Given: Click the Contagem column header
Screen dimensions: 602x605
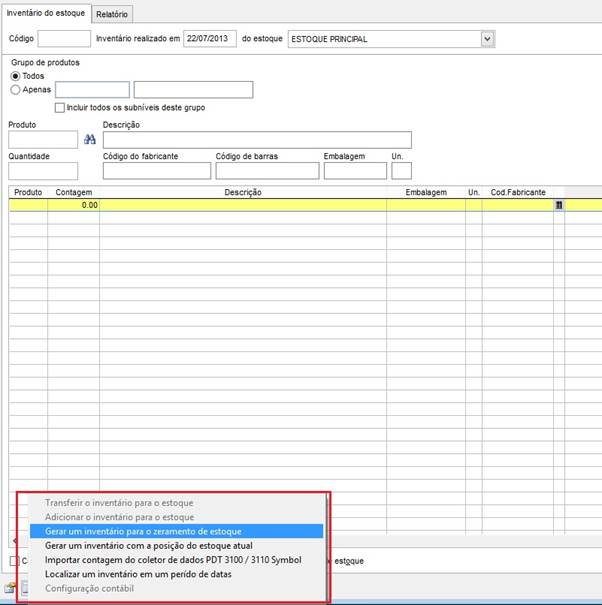Looking at the screenshot, I should click(74, 192).
